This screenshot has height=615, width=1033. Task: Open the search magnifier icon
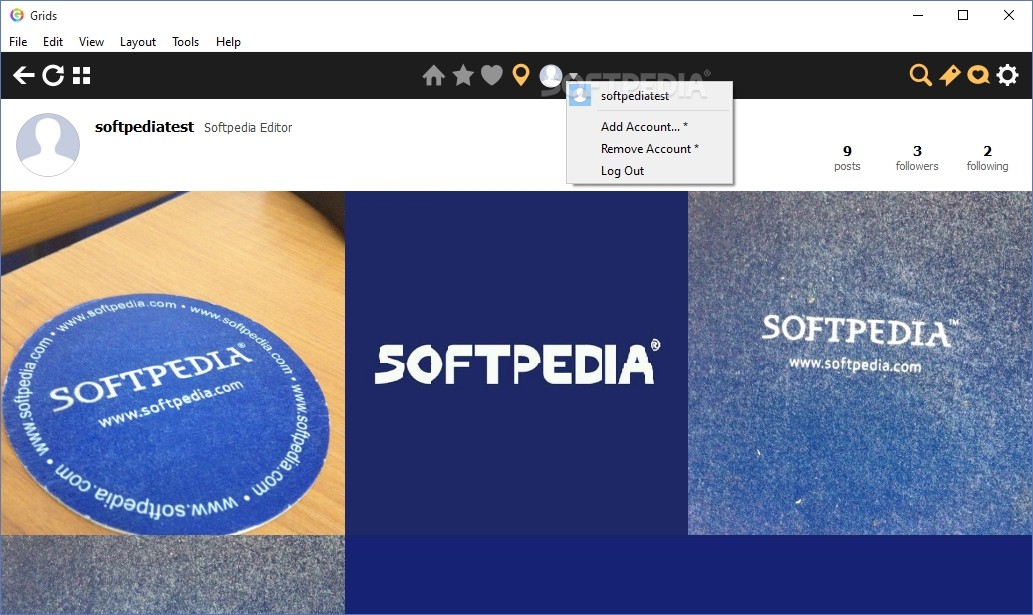point(920,75)
